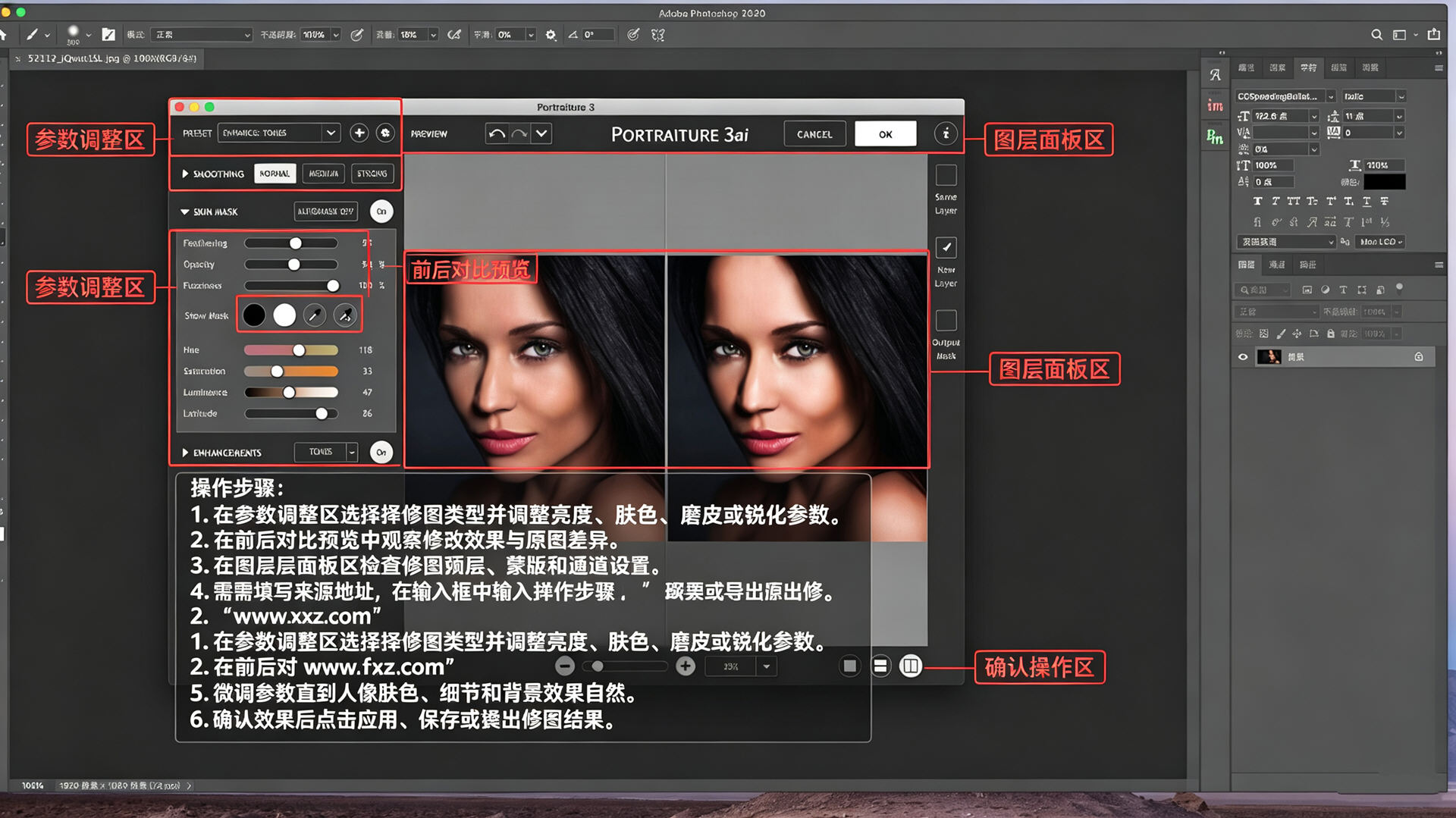Zoom out the preview with minus button
The image size is (1456, 818).
[565, 666]
